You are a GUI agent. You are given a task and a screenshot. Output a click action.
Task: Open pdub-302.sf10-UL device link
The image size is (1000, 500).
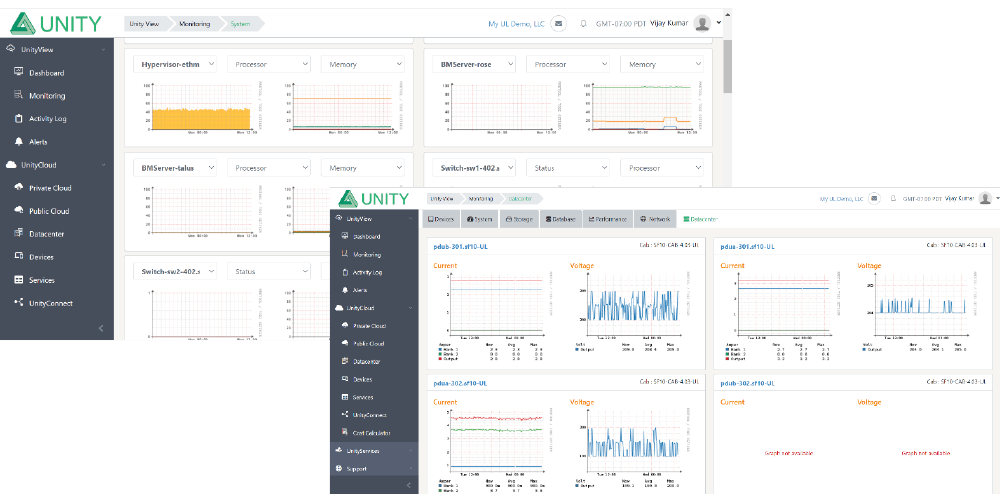(x=747, y=383)
